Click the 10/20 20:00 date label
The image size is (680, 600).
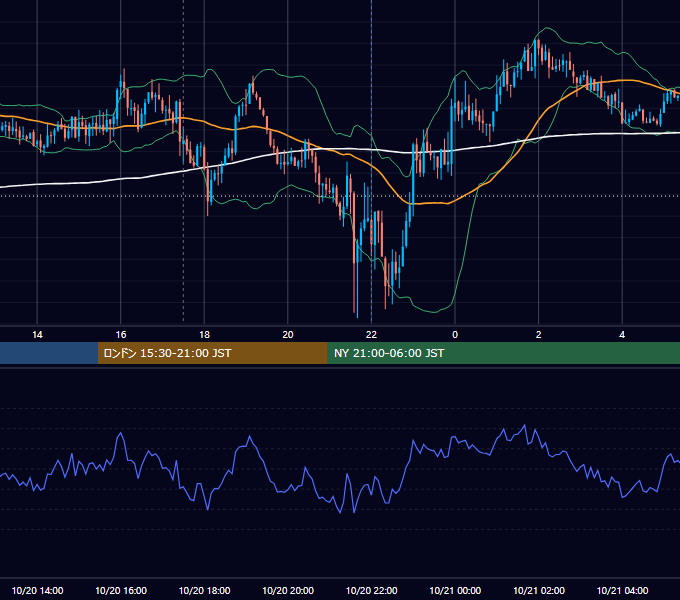[x=288, y=590]
